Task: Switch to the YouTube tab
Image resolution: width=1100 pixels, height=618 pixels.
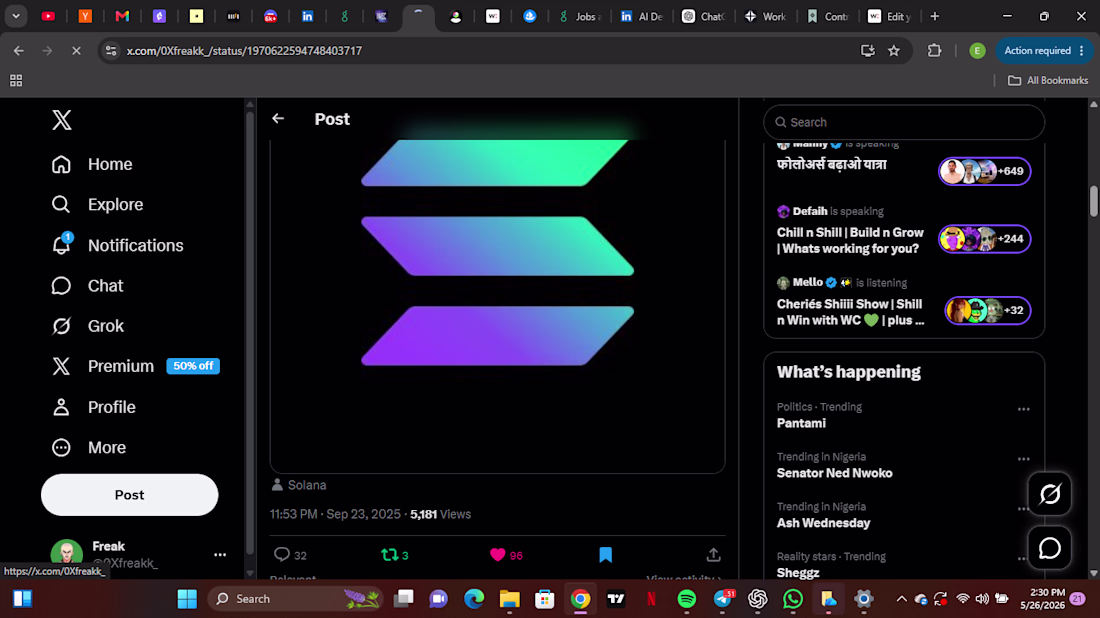Action: click(48, 16)
